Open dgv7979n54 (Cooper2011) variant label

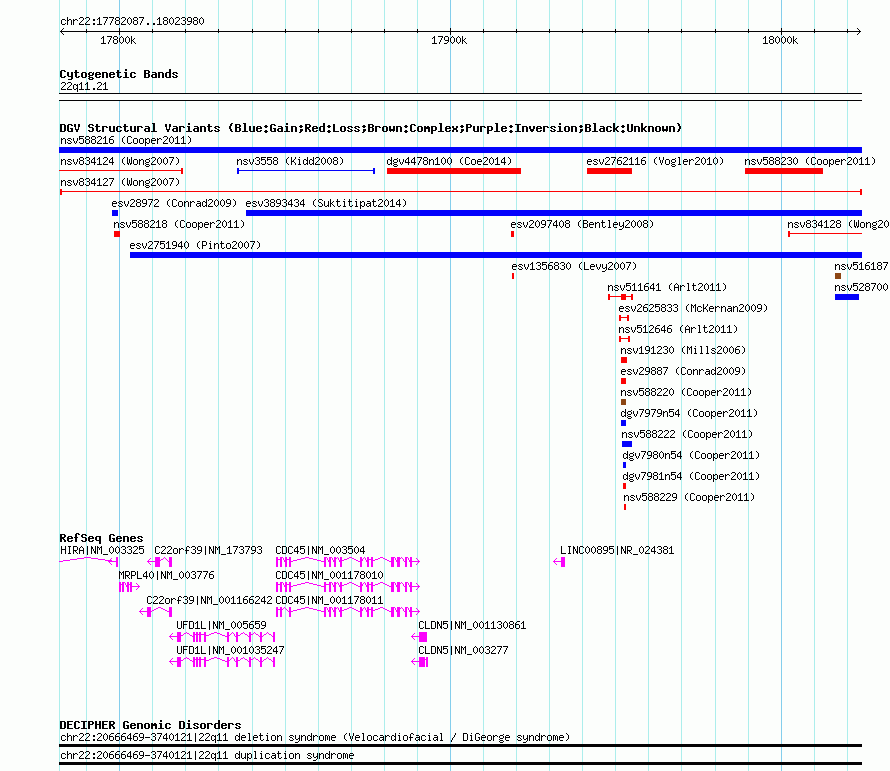point(689,413)
